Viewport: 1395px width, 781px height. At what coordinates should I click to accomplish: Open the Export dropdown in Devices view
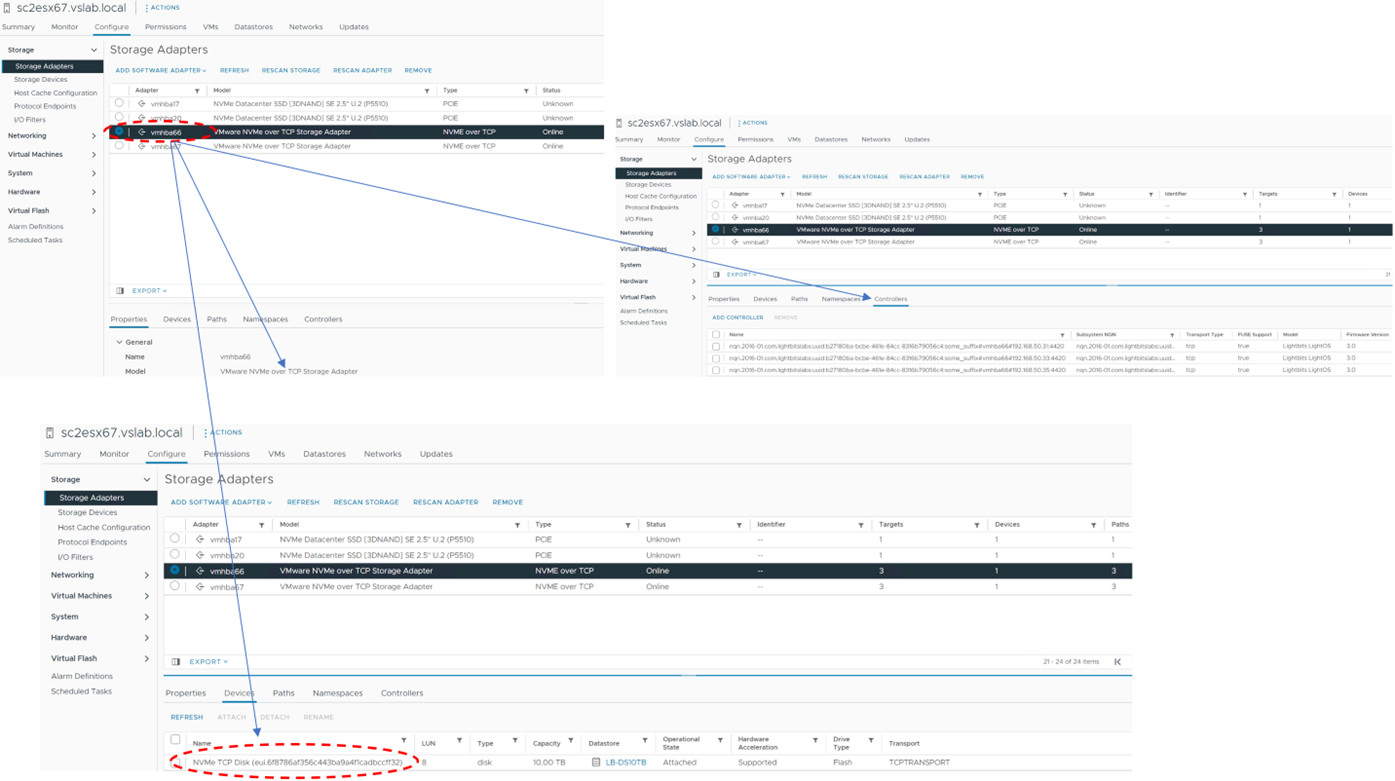coord(208,662)
